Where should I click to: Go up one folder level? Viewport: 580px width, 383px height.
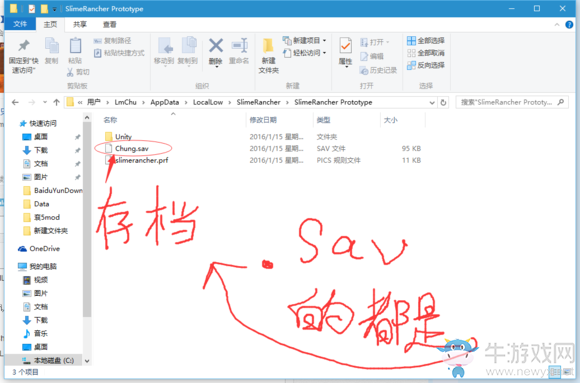coord(56,102)
